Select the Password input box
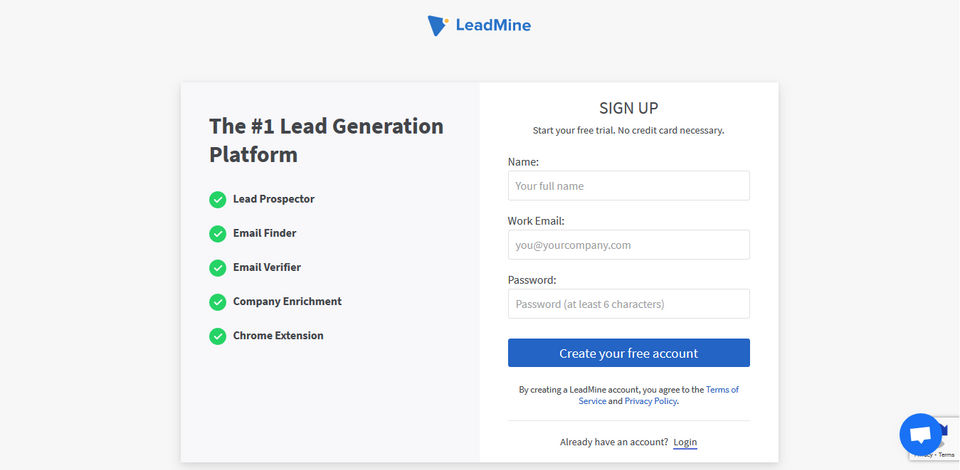Viewport: 960px width, 470px height. 628,304
